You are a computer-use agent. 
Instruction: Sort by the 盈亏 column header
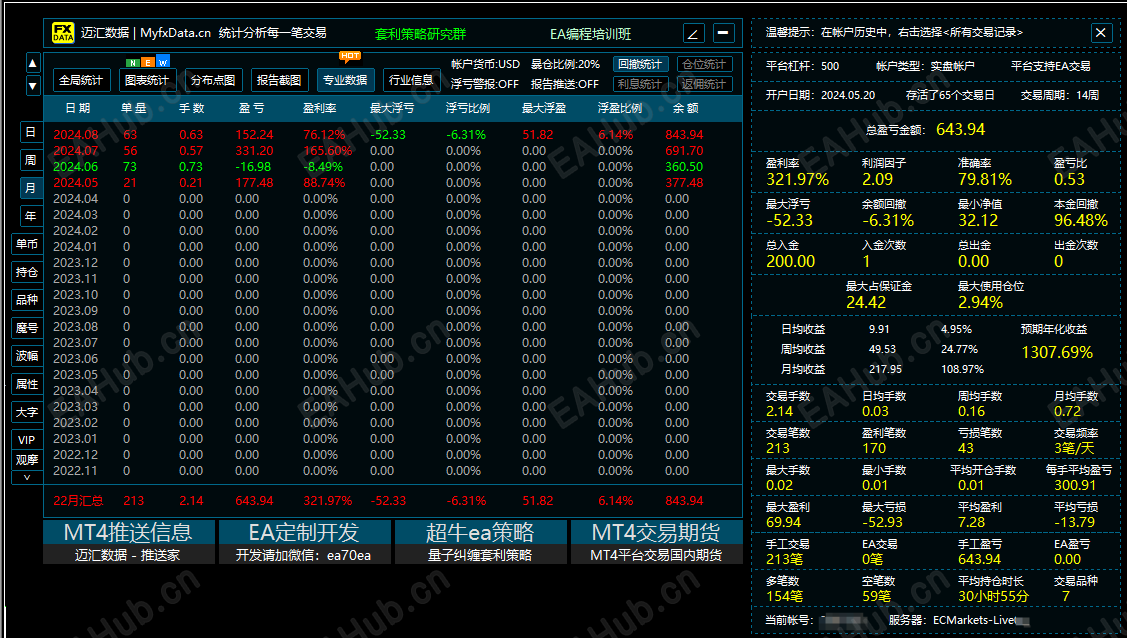[252, 108]
